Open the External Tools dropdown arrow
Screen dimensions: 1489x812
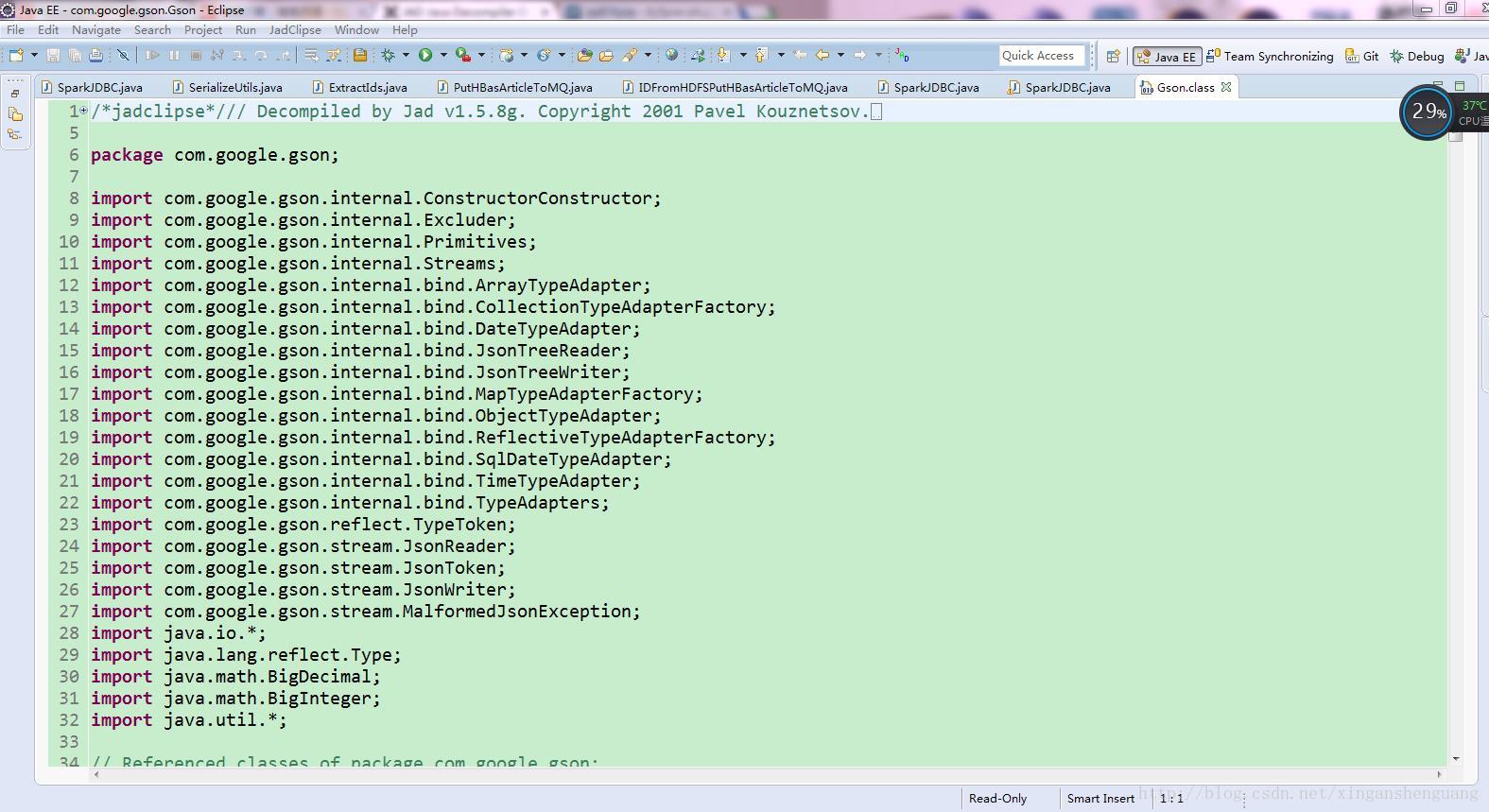coord(481,56)
